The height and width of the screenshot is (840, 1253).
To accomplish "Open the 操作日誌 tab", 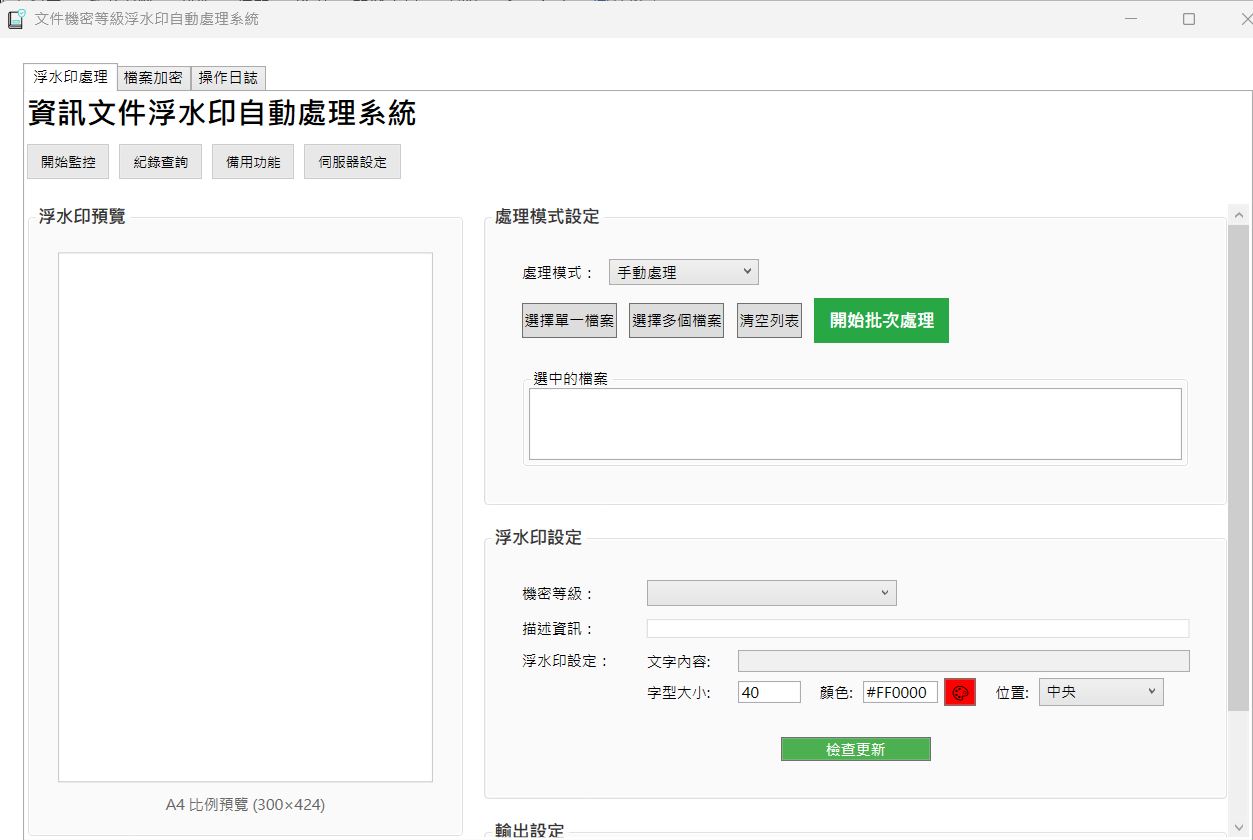I will point(228,77).
